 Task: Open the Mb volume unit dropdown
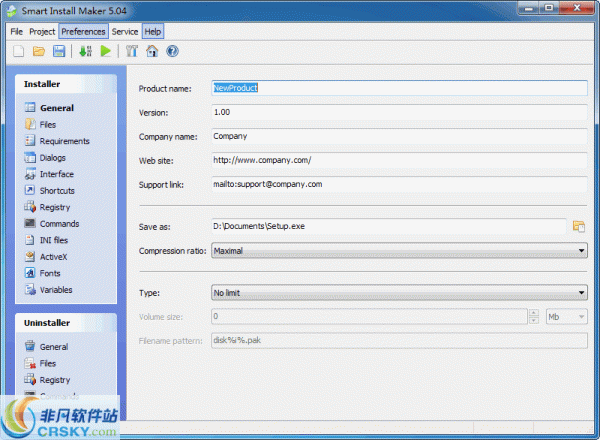[566, 317]
